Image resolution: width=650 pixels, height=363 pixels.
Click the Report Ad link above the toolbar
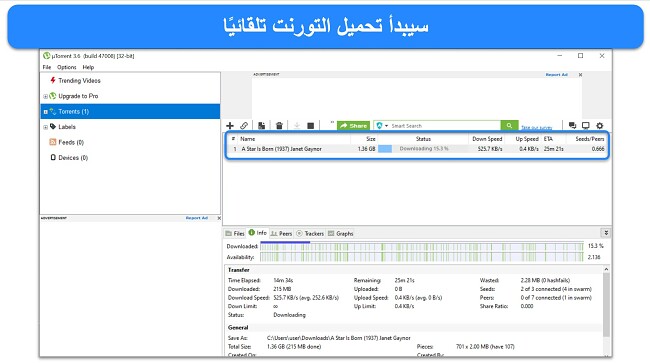coord(556,75)
